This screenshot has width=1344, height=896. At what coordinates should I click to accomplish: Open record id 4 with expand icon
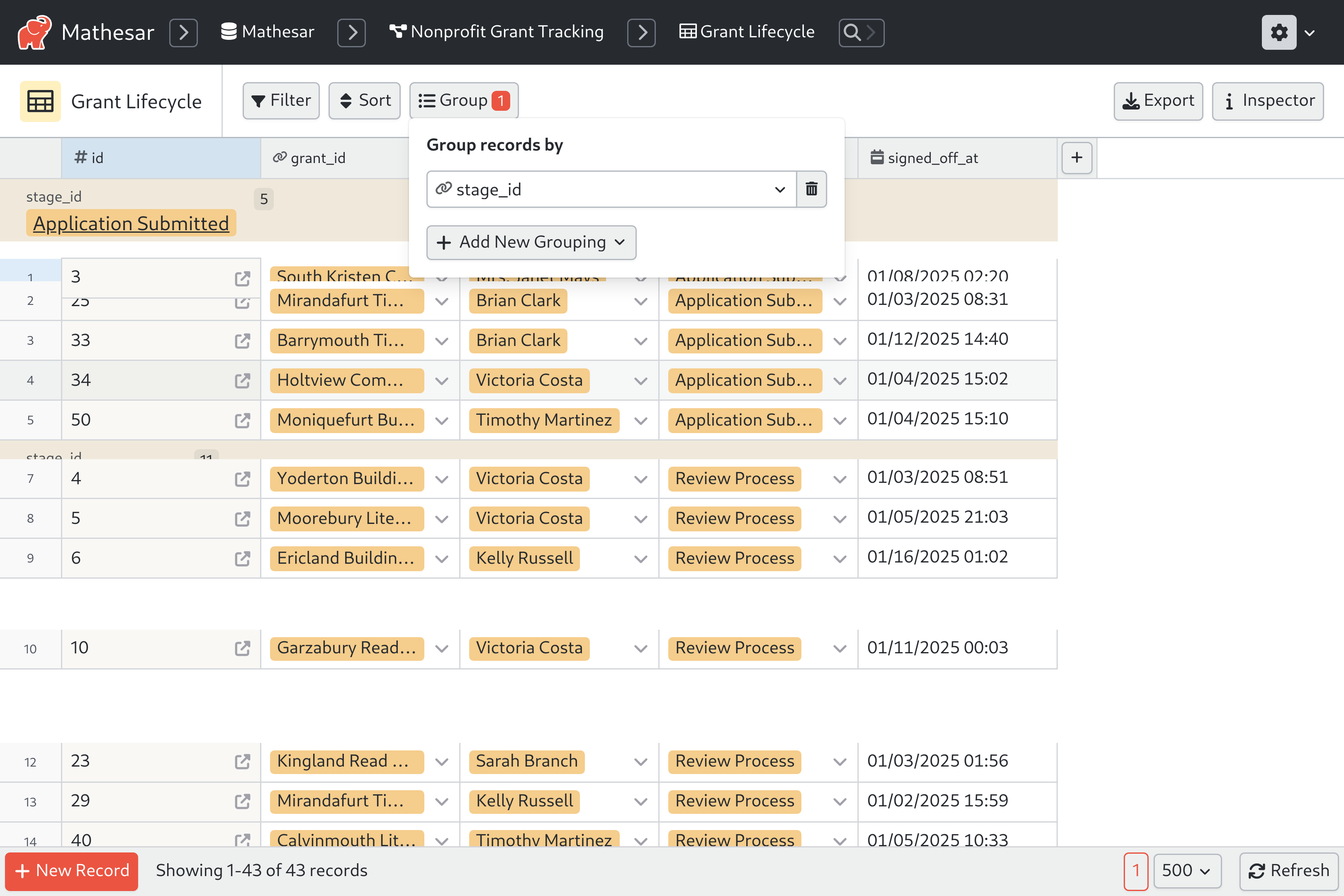click(242, 479)
